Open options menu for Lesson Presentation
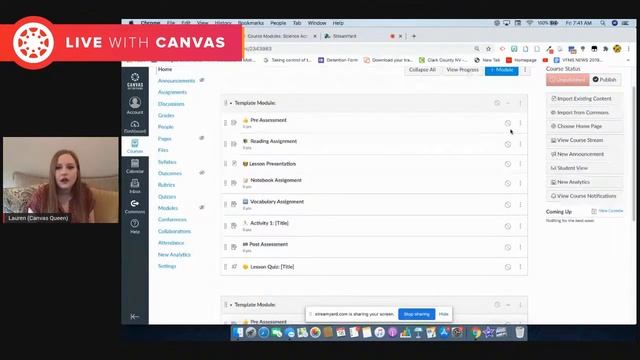This screenshot has height=360, width=640. pyautogui.click(x=520, y=164)
